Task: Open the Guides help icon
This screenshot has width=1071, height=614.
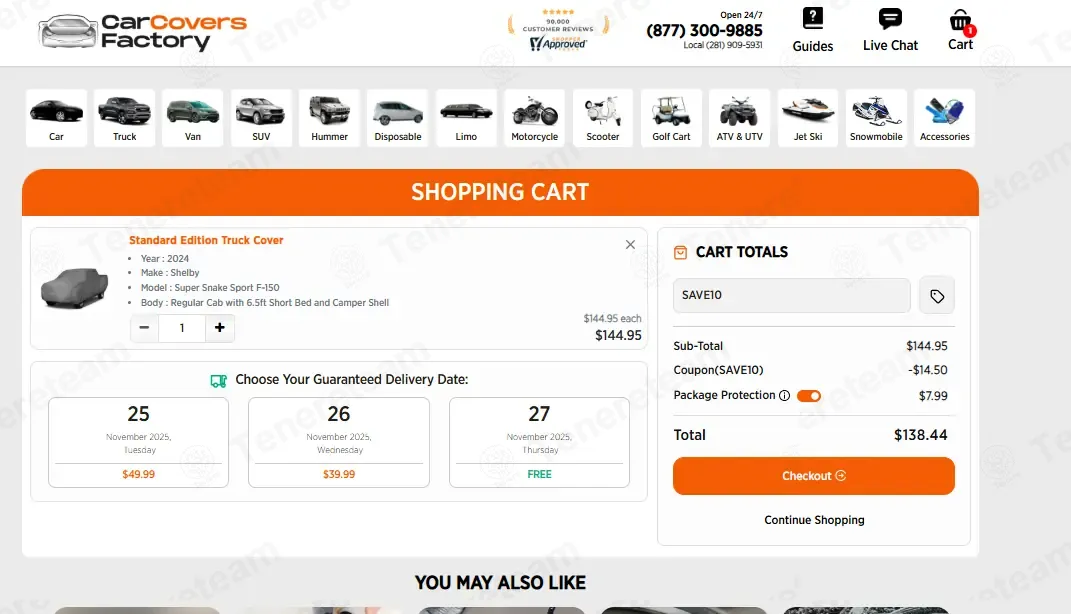Action: click(813, 20)
